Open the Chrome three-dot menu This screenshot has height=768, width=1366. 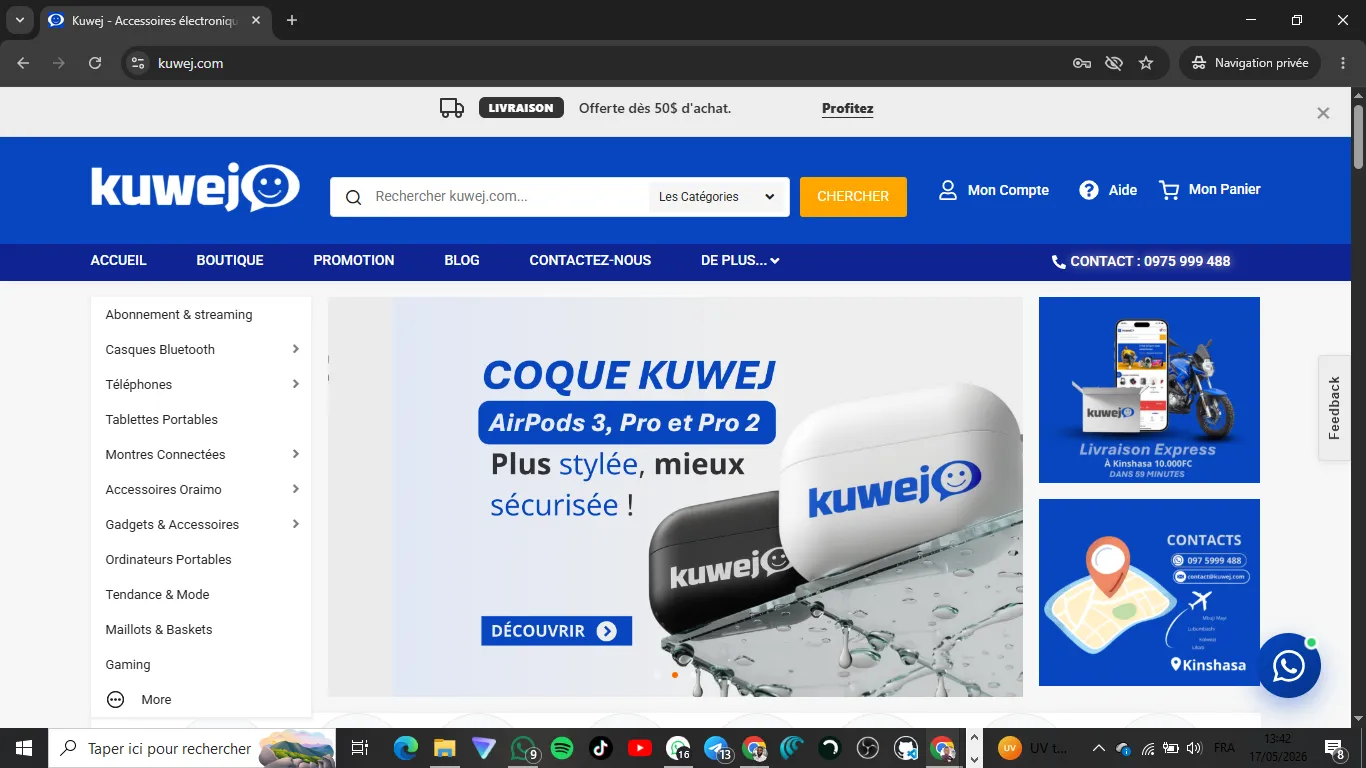point(1342,63)
